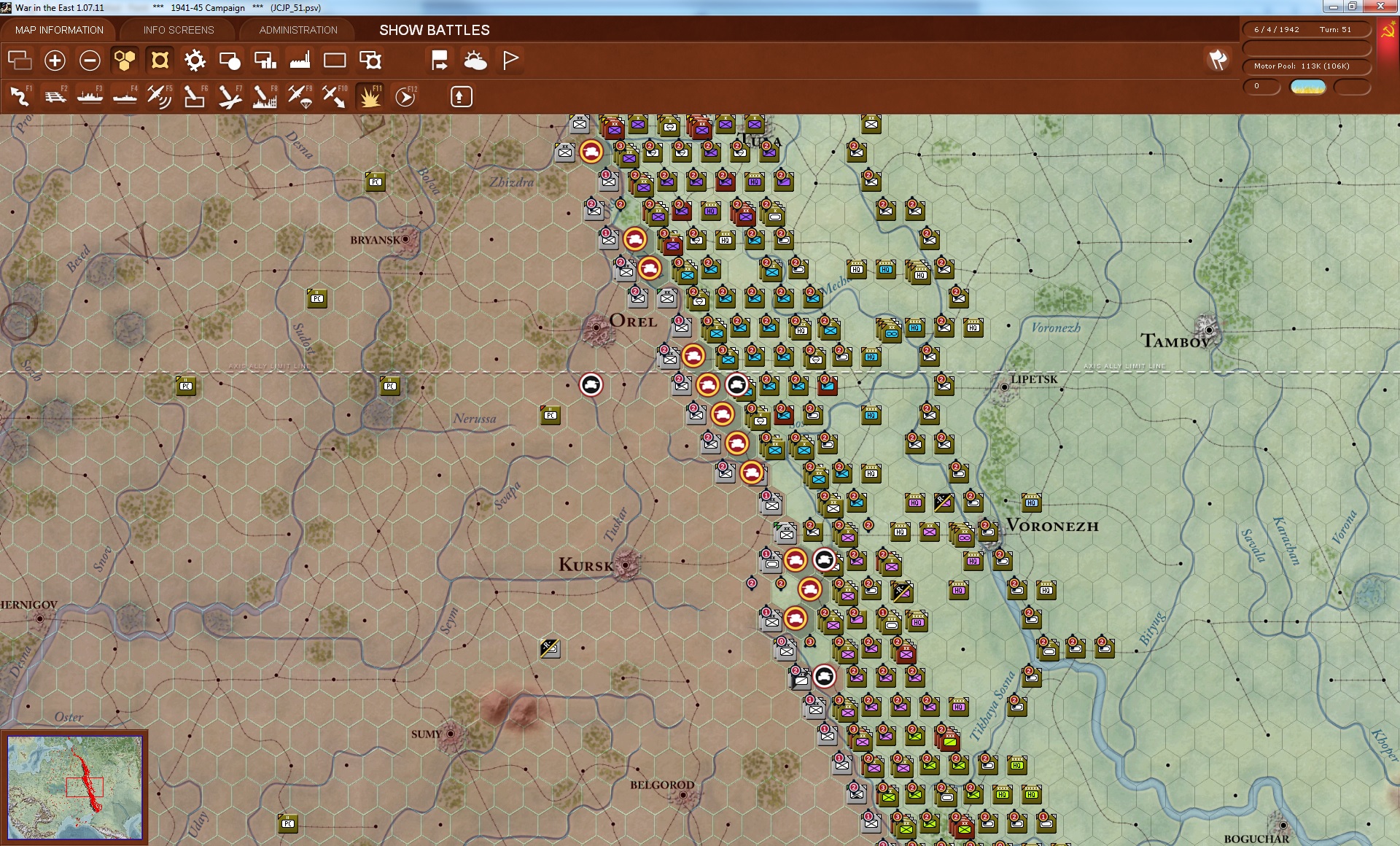This screenshot has height=846, width=1400.
Task: Click the pennant flag icon
Action: point(510,61)
